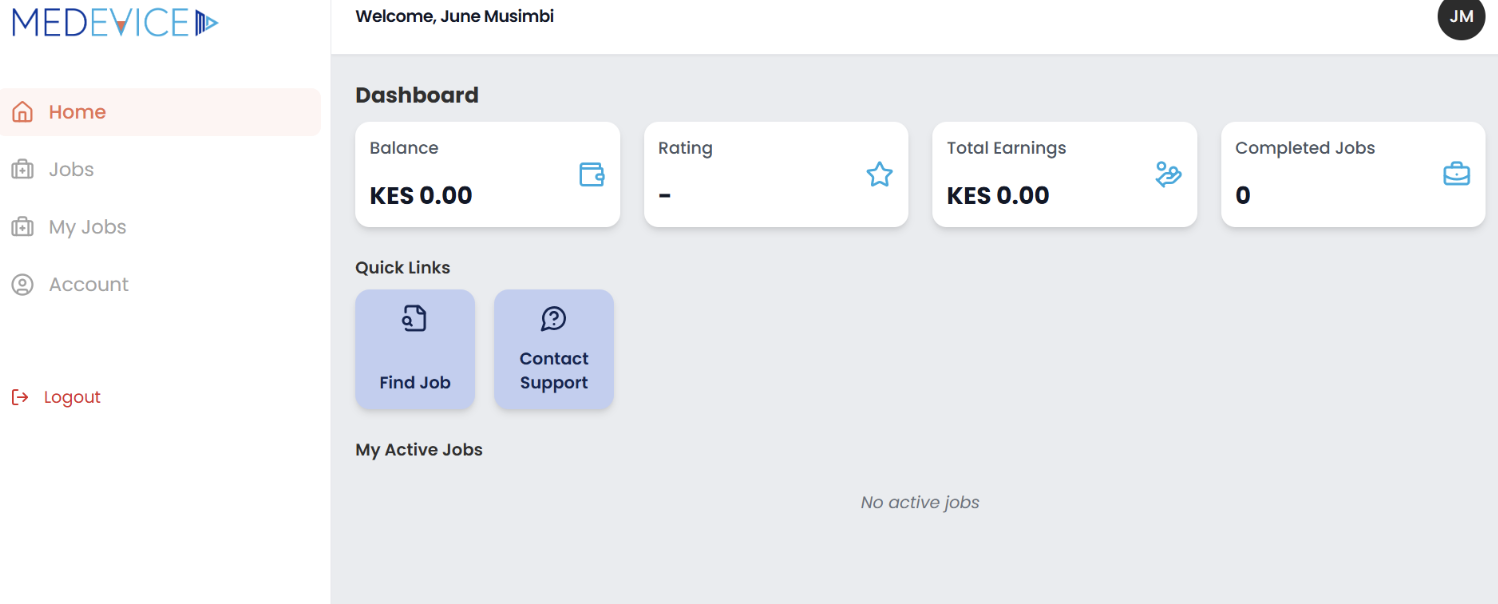Click the document search icon in Find Job
The width and height of the screenshot is (1498, 604).
coord(414,319)
